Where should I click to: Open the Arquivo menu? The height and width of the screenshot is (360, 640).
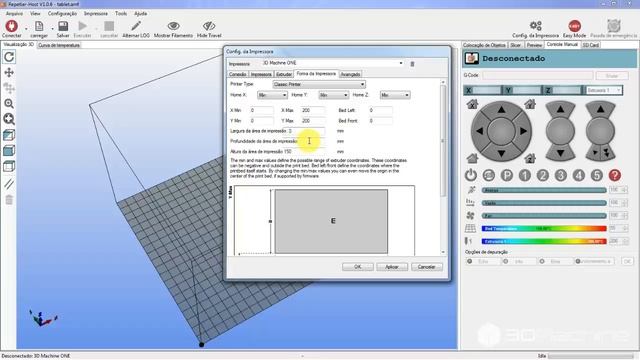tap(14, 13)
